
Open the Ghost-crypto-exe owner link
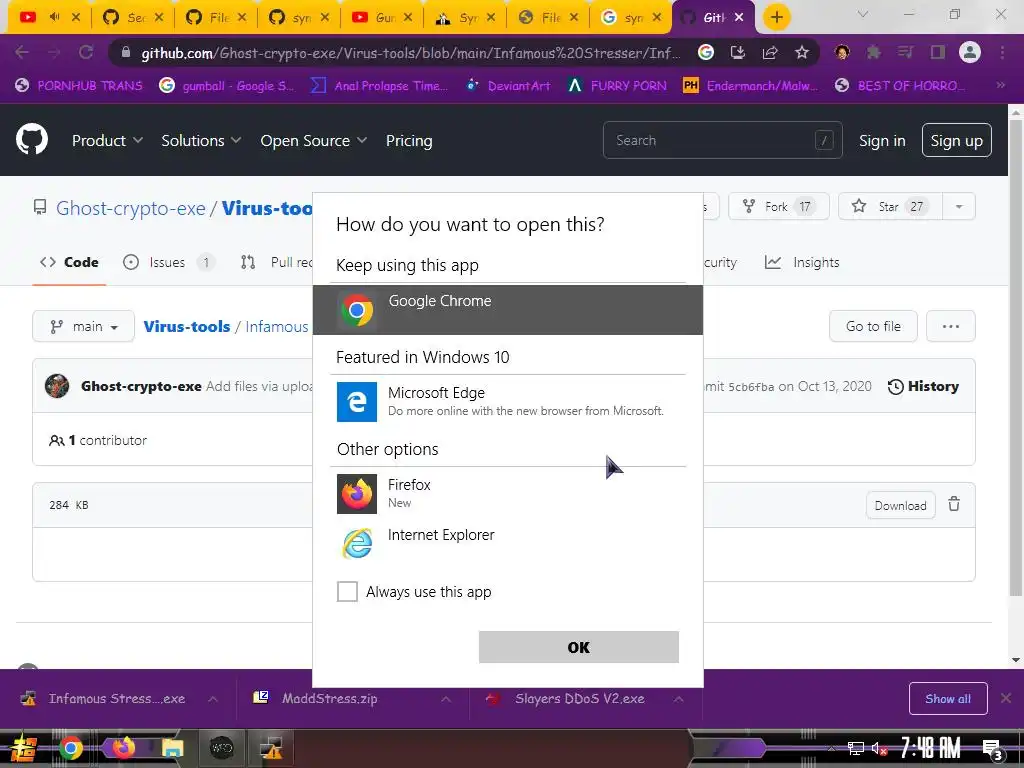coord(131,208)
